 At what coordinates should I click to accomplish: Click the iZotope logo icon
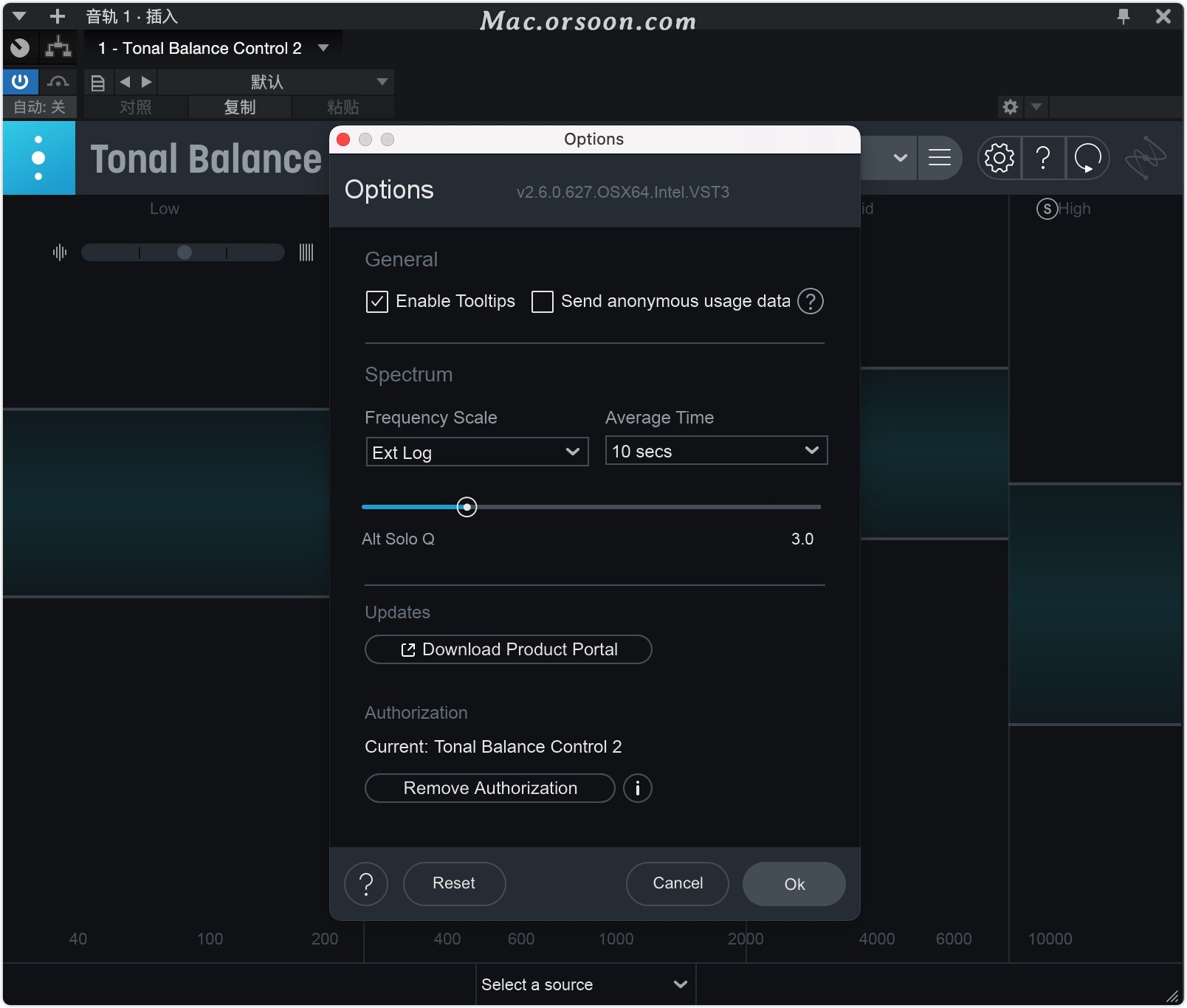tap(1145, 158)
